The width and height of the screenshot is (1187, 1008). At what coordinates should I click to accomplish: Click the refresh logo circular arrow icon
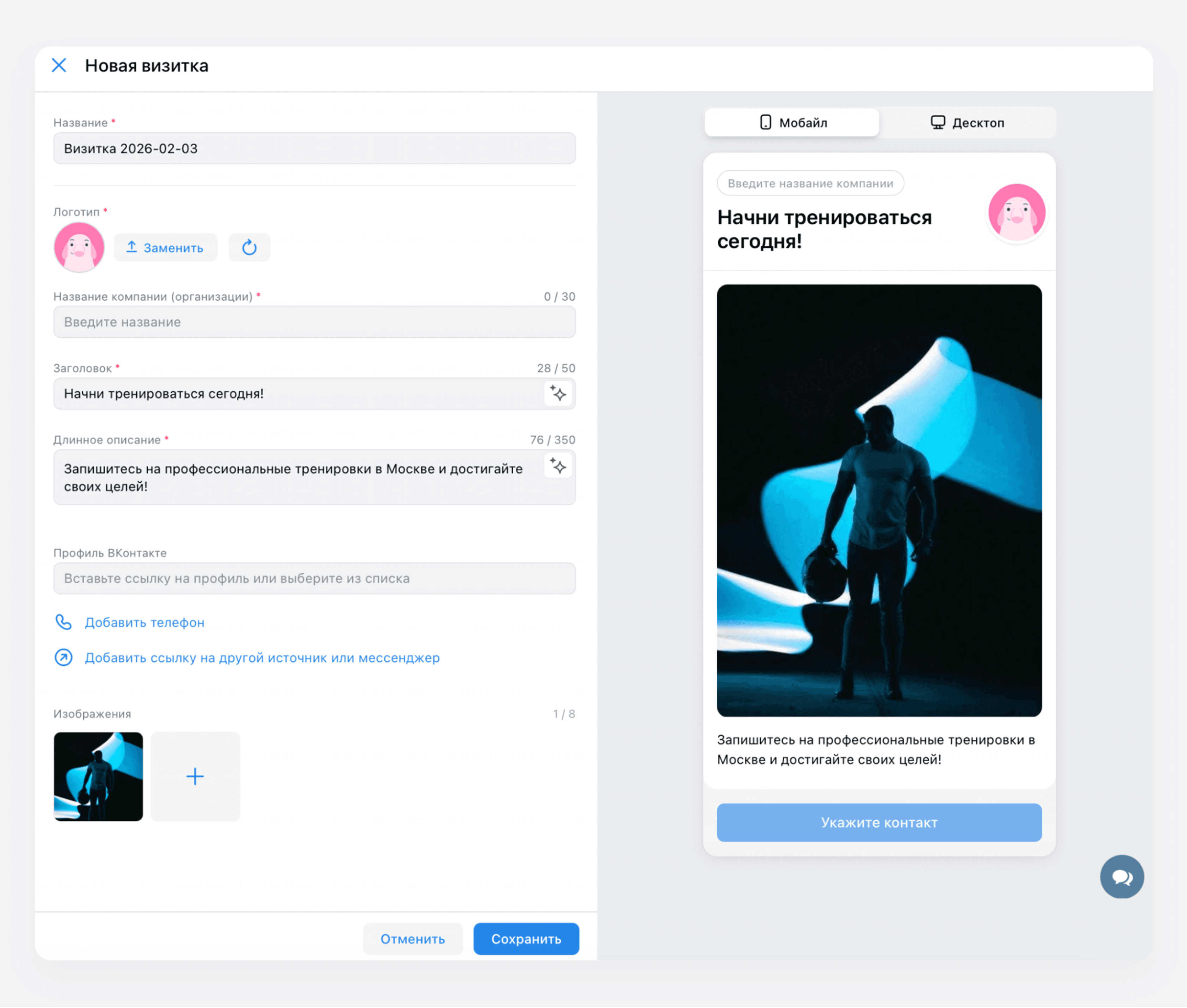249,247
